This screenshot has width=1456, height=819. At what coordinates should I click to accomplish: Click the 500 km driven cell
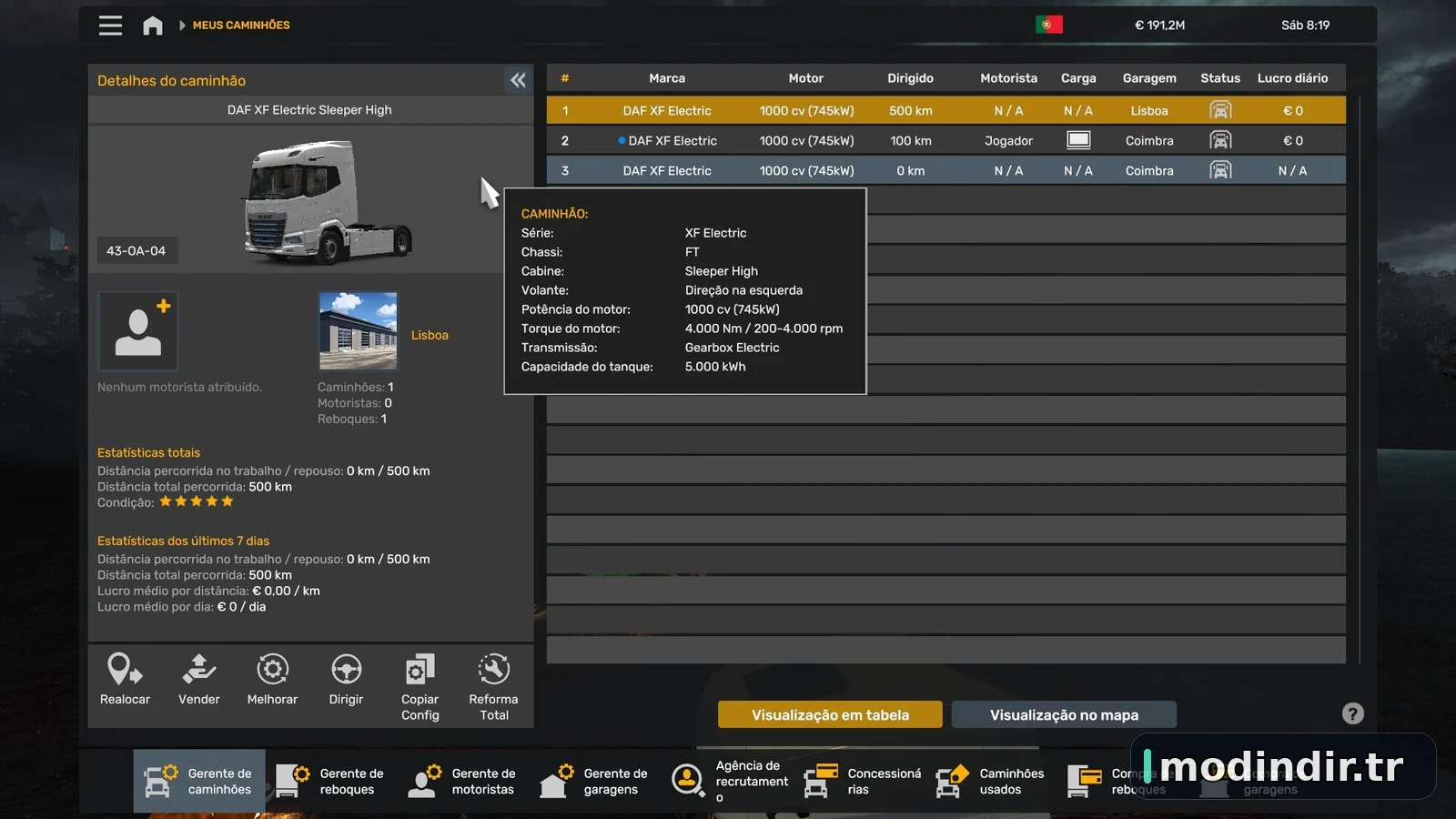coord(911,111)
